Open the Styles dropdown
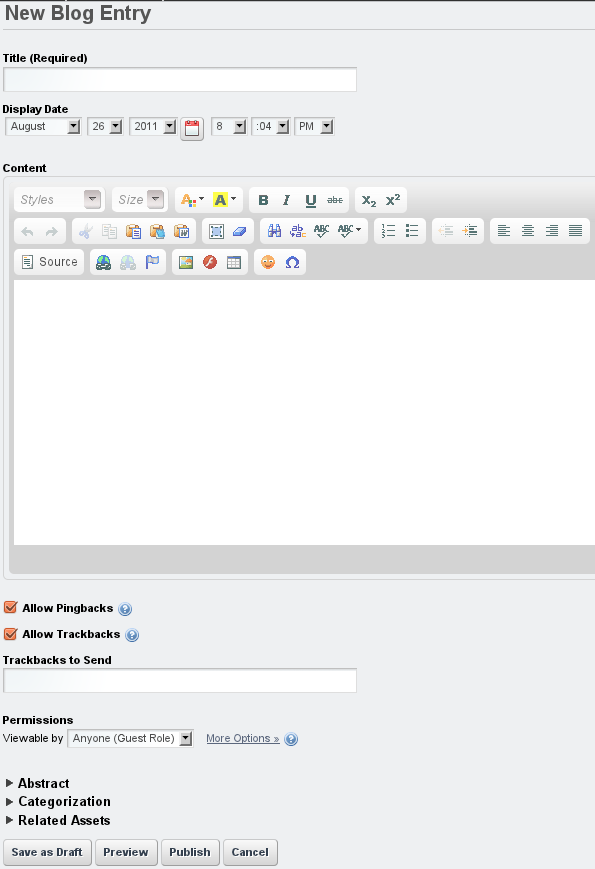The width and height of the screenshot is (595, 869). coord(59,200)
